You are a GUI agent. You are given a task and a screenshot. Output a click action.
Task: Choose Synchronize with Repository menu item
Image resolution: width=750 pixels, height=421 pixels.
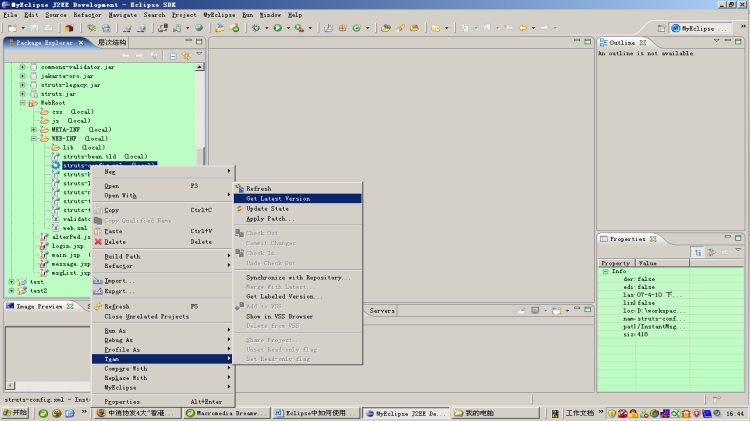tap(298, 277)
